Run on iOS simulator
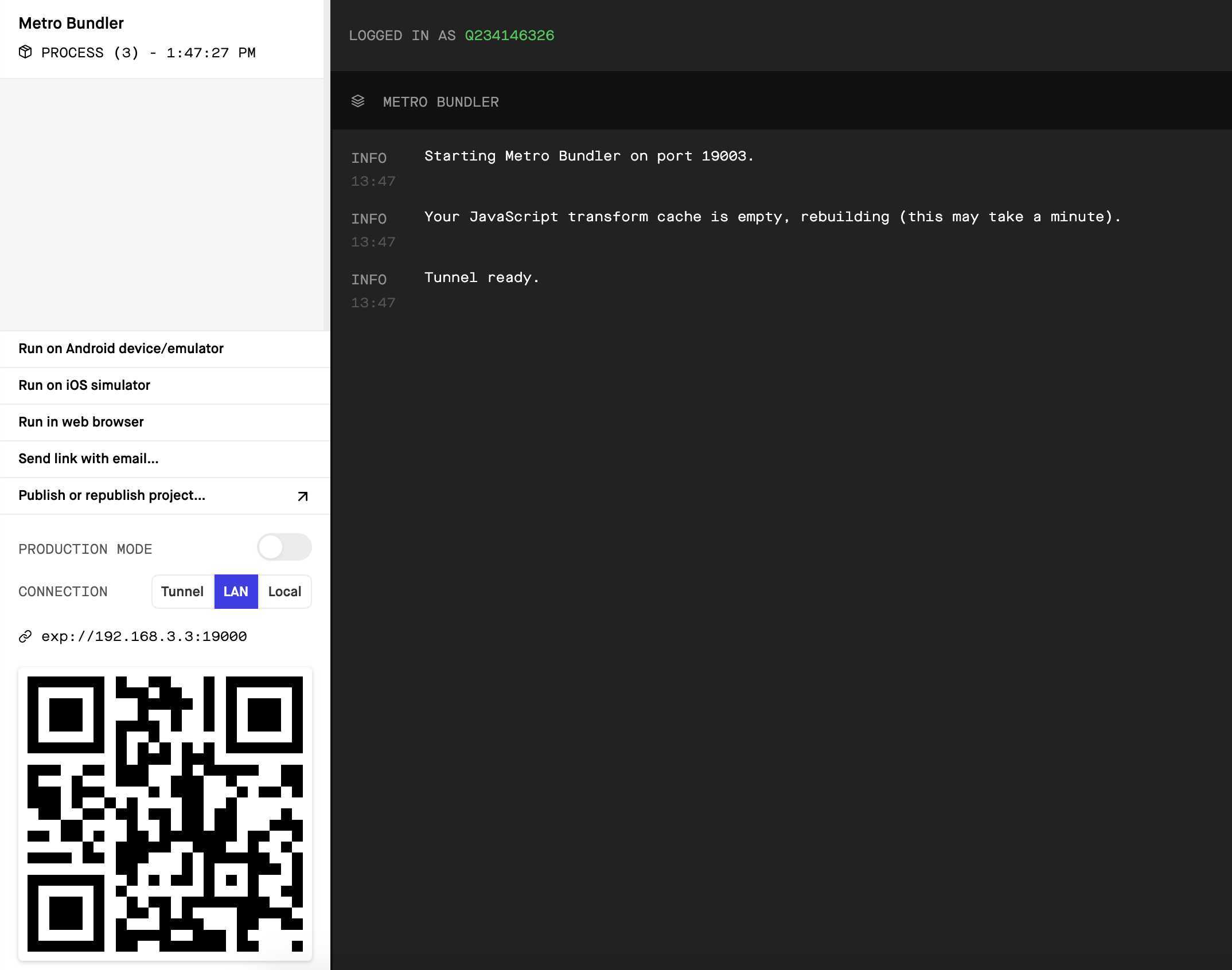Screen dimensions: 1232x970 pyautogui.click(x=84, y=385)
